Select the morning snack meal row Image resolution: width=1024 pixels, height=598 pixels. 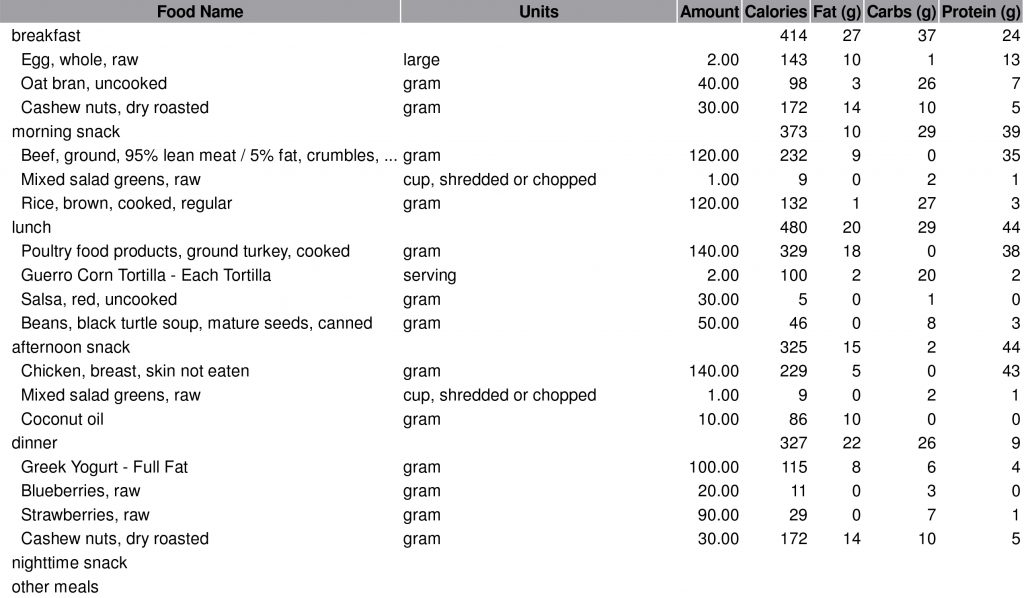pyautogui.click(x=65, y=132)
